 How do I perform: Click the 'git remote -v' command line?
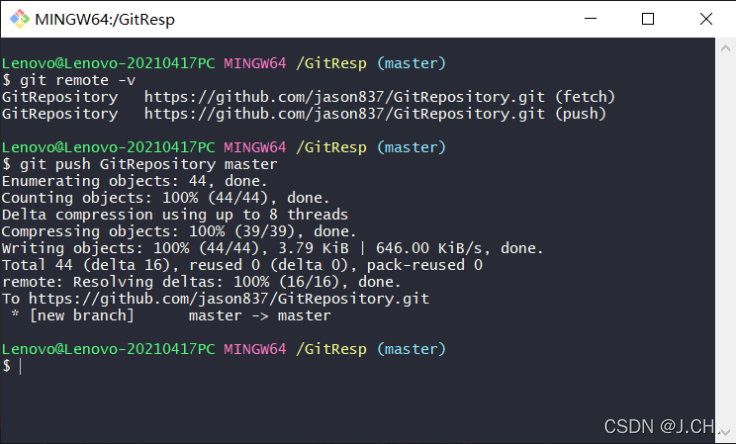click(69, 80)
